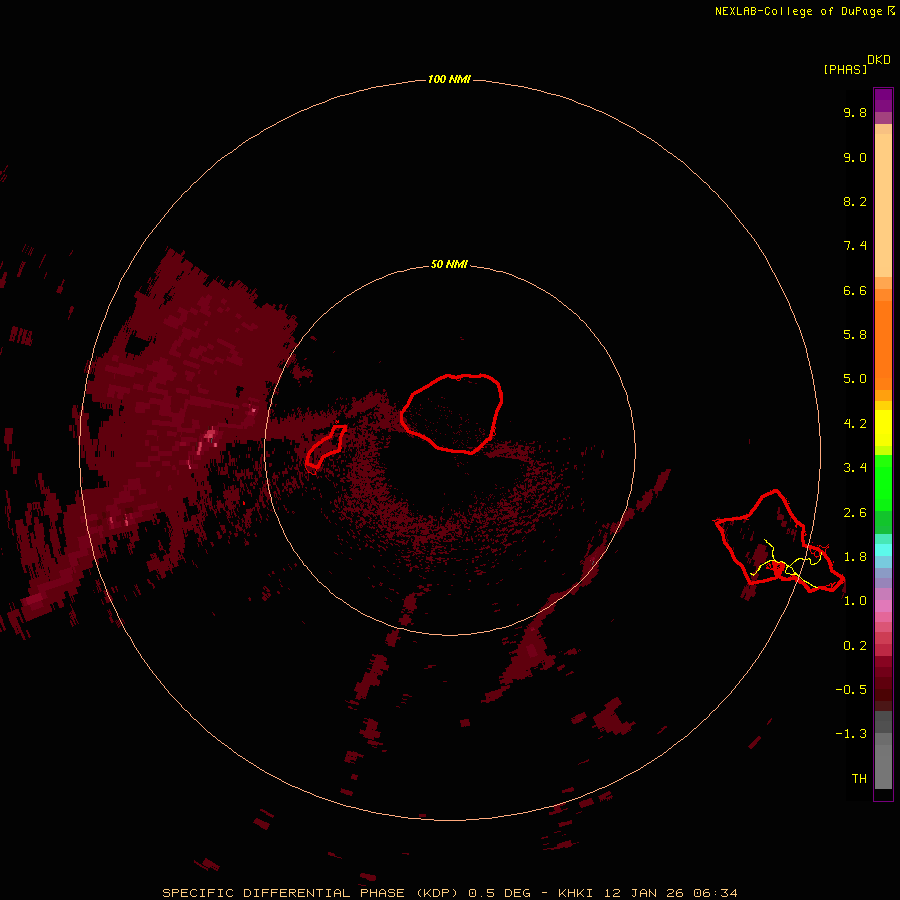This screenshot has height=900, width=900.
Task: Click the 8.2 value on the color scale
Action: [x=855, y=201]
